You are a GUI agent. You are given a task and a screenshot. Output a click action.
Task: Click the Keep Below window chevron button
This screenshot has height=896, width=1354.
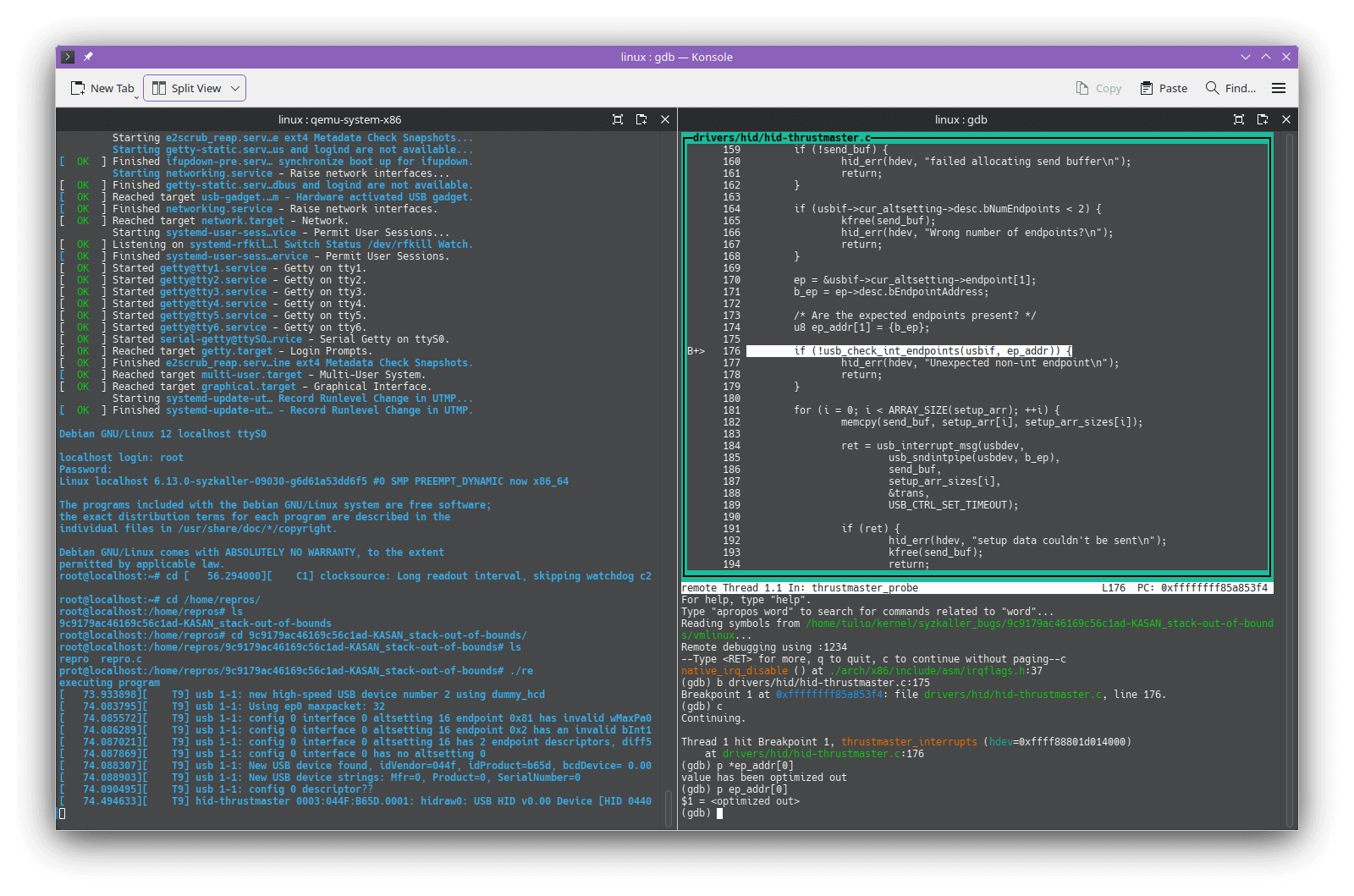[1246, 57]
